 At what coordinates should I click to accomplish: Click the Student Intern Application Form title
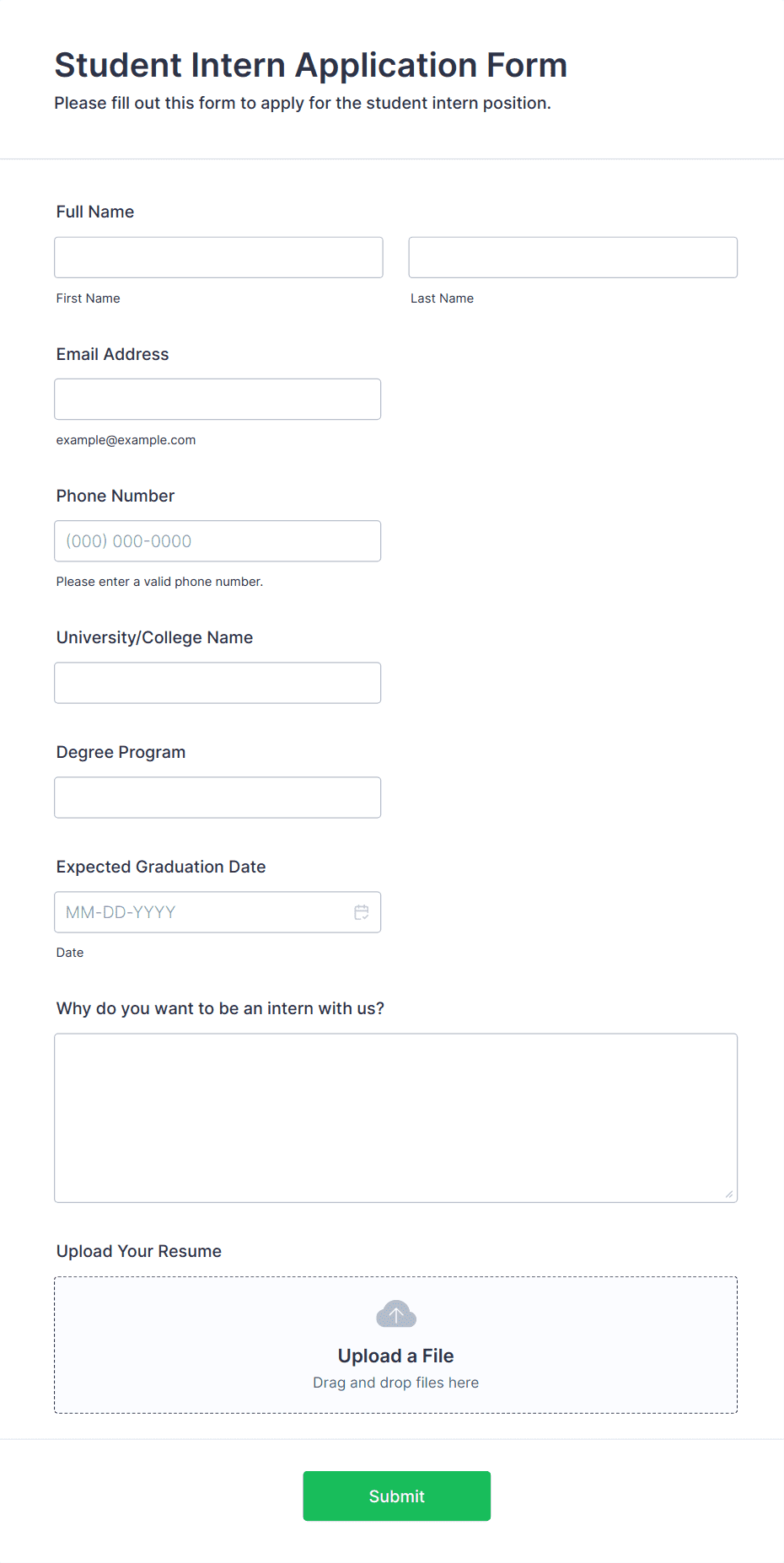311,65
